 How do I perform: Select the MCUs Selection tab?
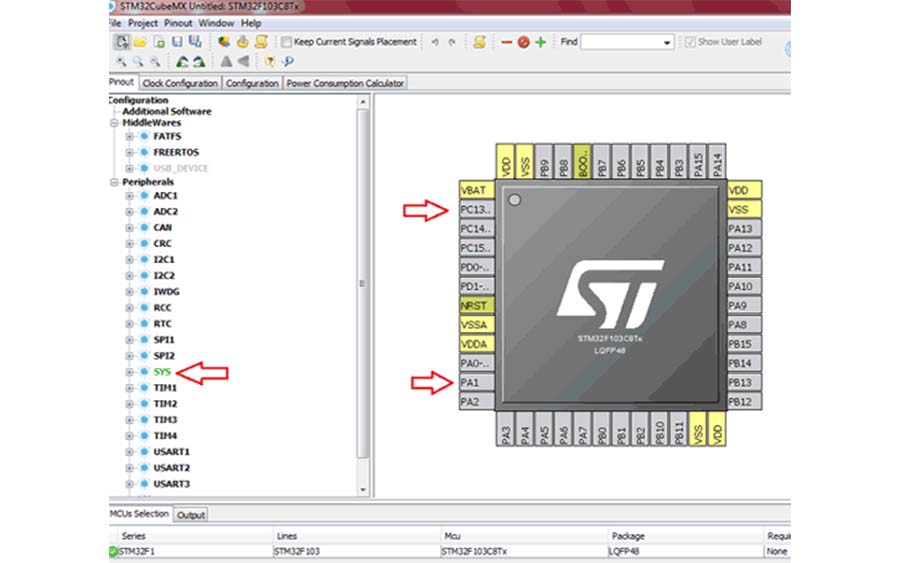[139, 514]
